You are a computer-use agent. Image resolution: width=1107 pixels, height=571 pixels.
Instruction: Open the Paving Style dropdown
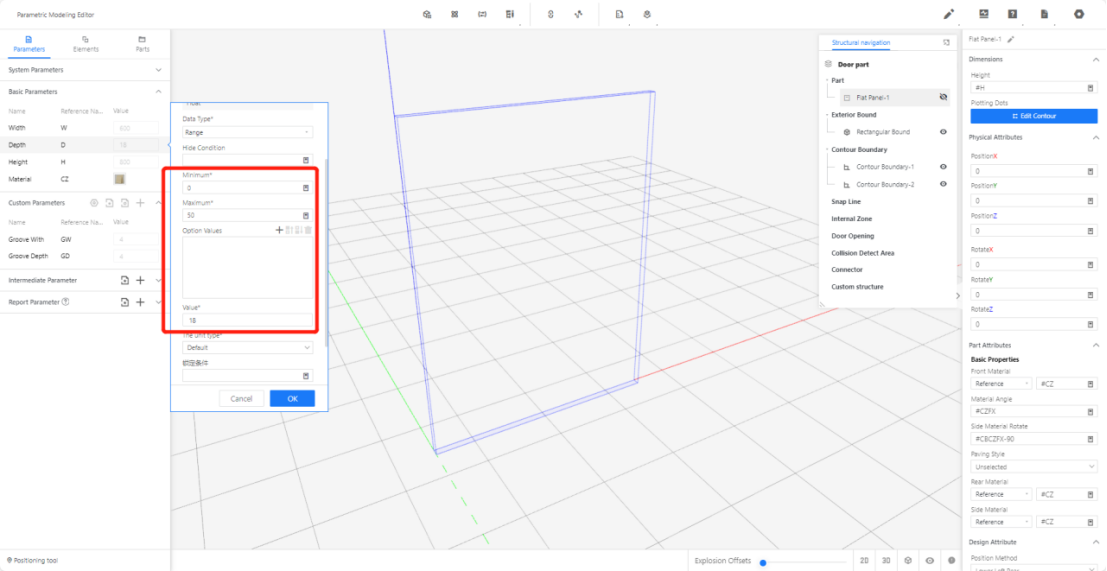point(1033,467)
